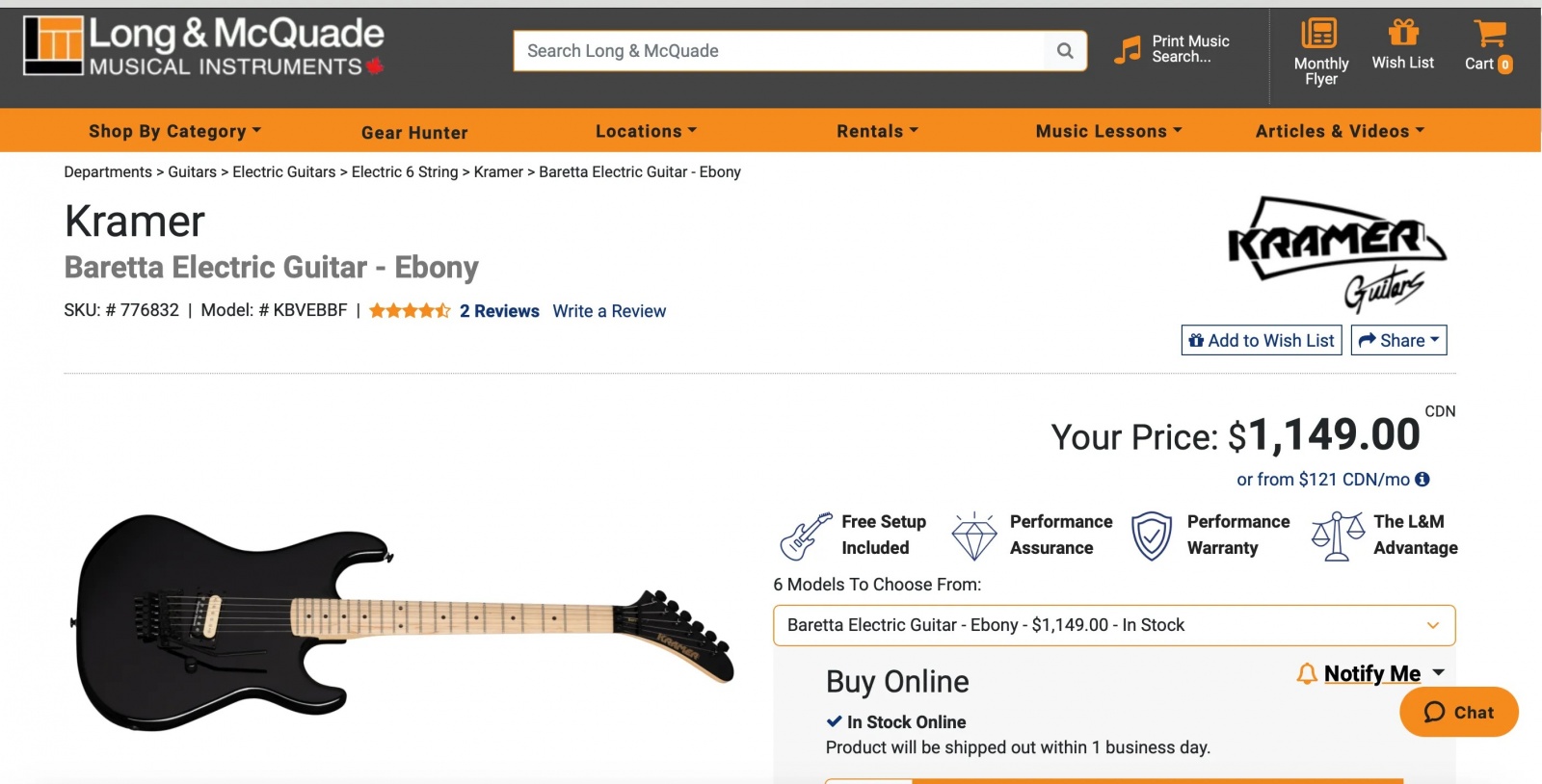The width and height of the screenshot is (1542, 784).
Task: Open the Monthly Flyer icon
Action: pyautogui.click(x=1319, y=34)
